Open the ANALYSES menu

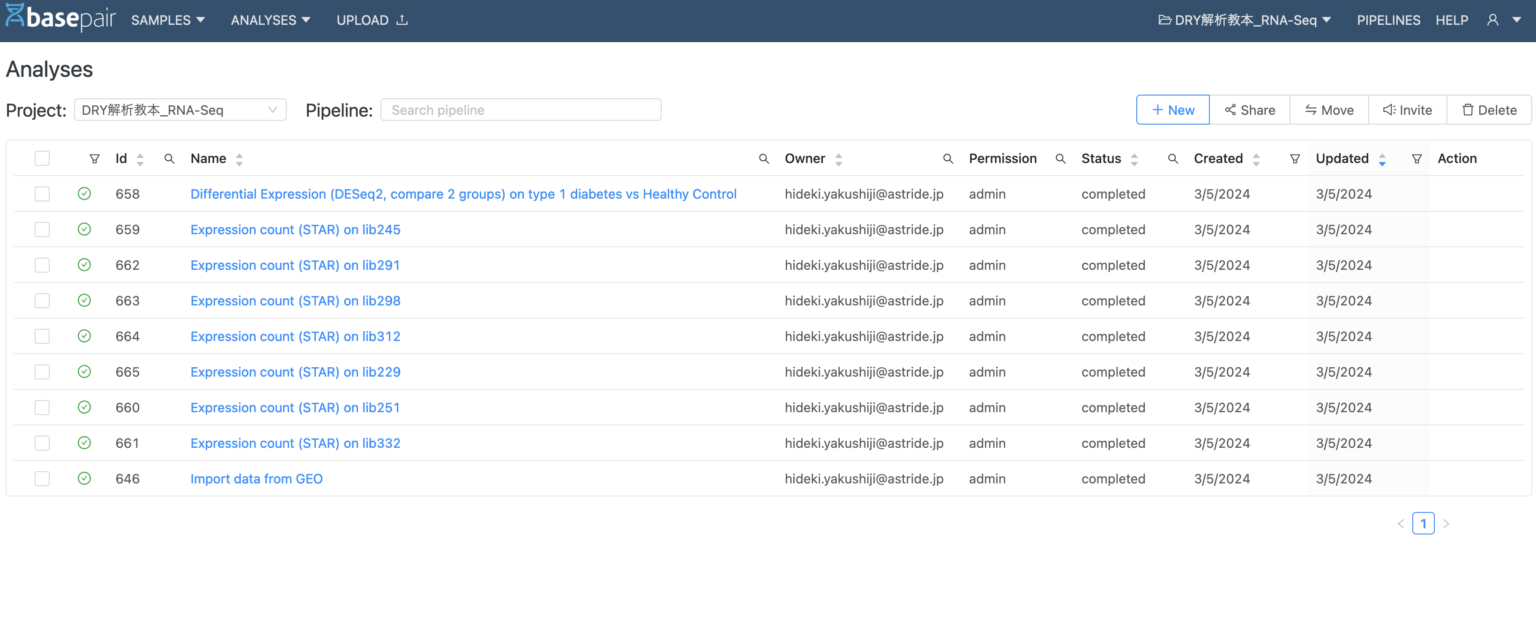pyautogui.click(x=270, y=20)
